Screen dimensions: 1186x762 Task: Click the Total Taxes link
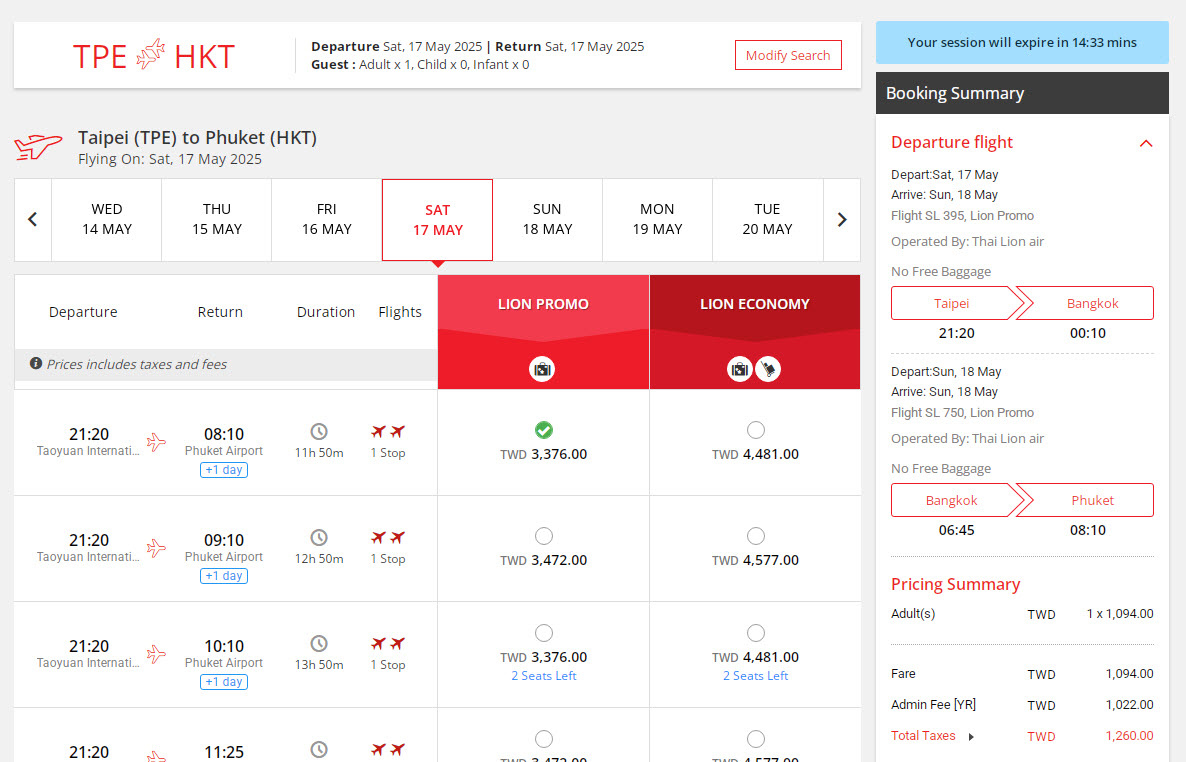[923, 736]
